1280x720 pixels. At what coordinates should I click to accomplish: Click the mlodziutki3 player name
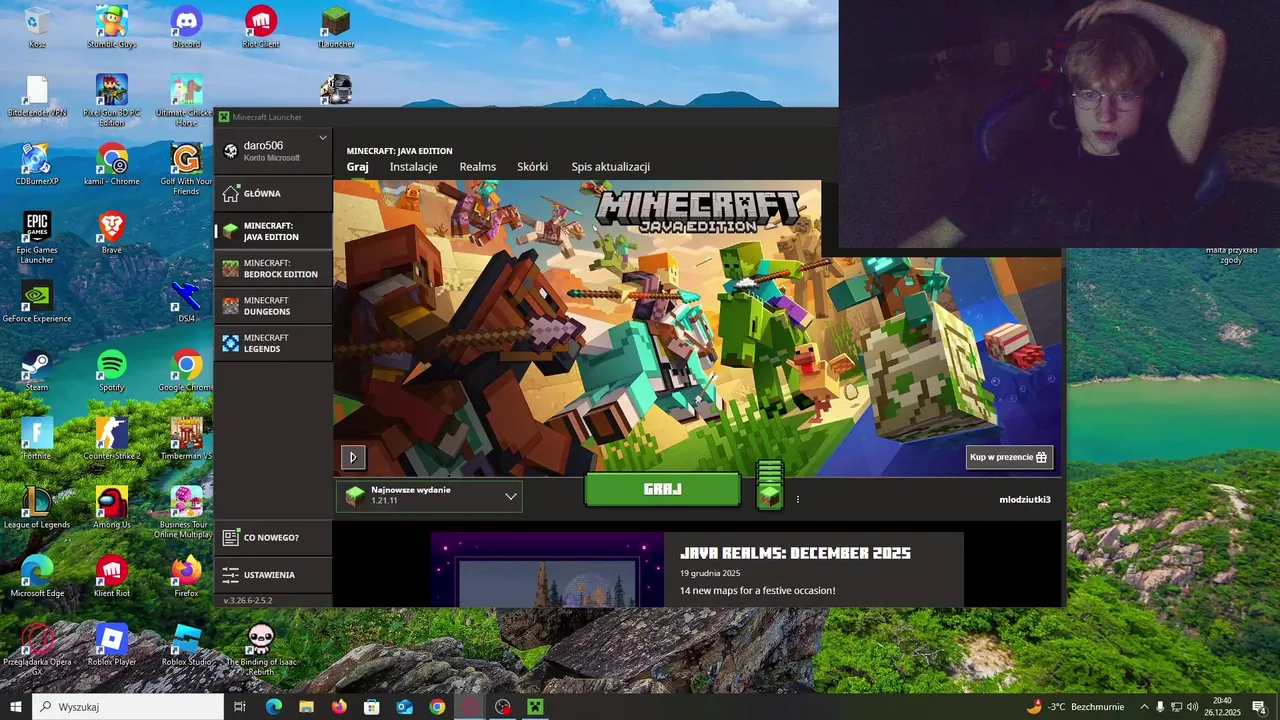(x=1025, y=499)
